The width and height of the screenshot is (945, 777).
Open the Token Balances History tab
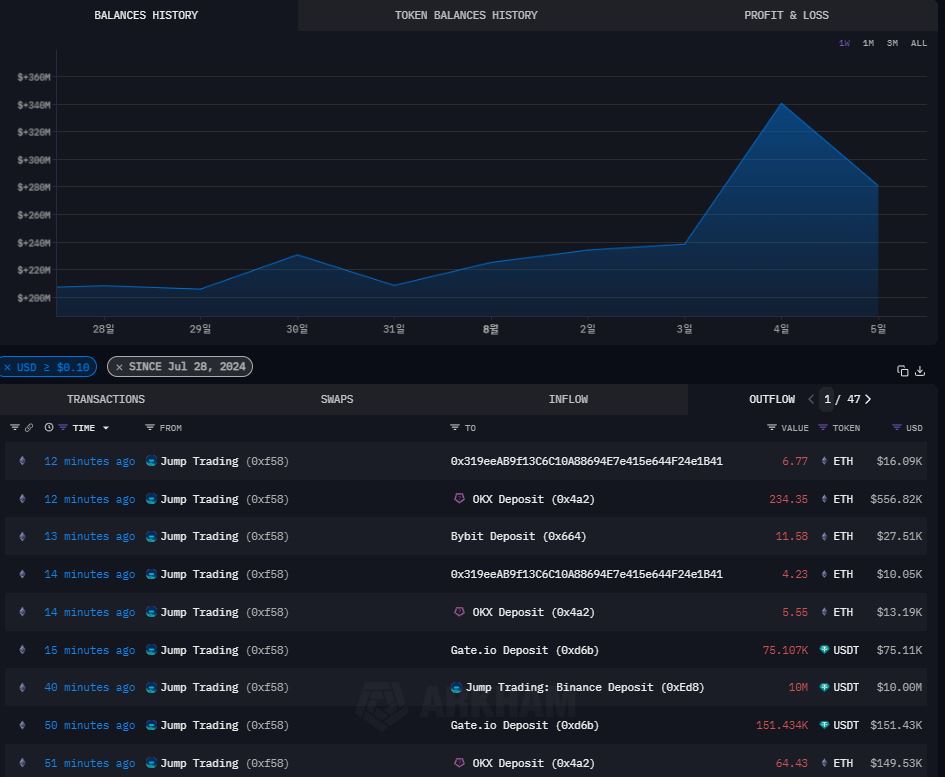click(x=466, y=15)
